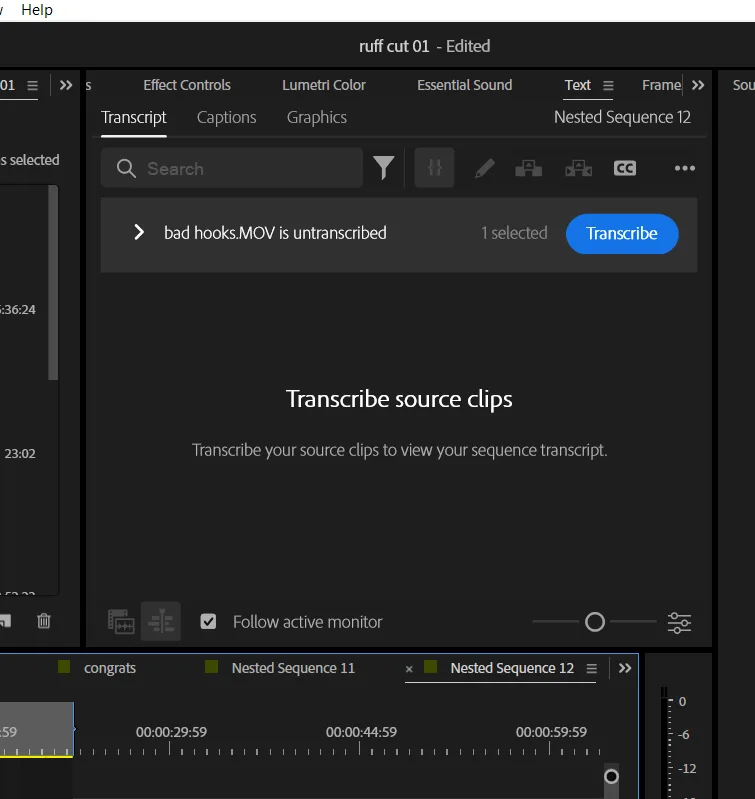Select the Text panel tab
The width and height of the screenshot is (755, 799).
click(x=578, y=85)
